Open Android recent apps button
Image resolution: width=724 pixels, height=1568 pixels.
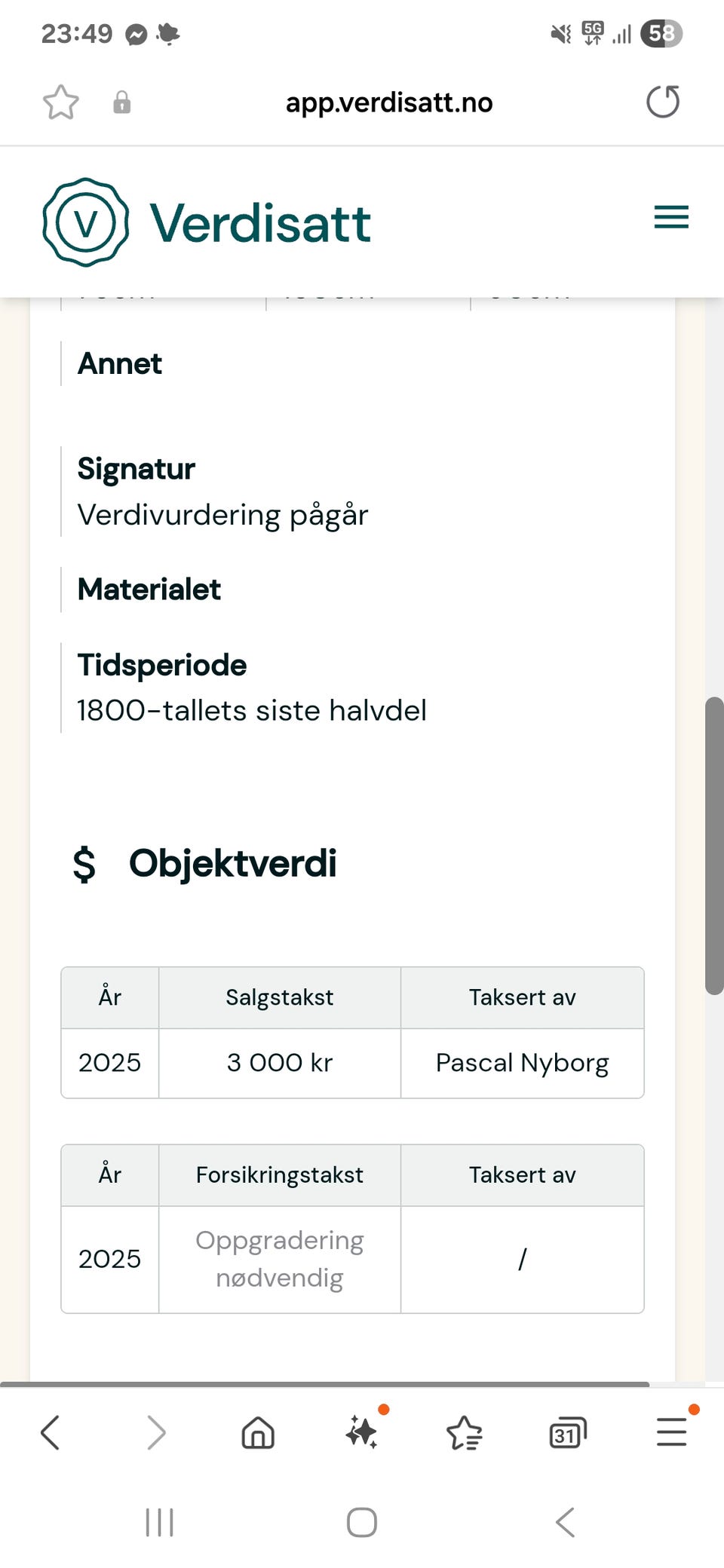tap(159, 1522)
